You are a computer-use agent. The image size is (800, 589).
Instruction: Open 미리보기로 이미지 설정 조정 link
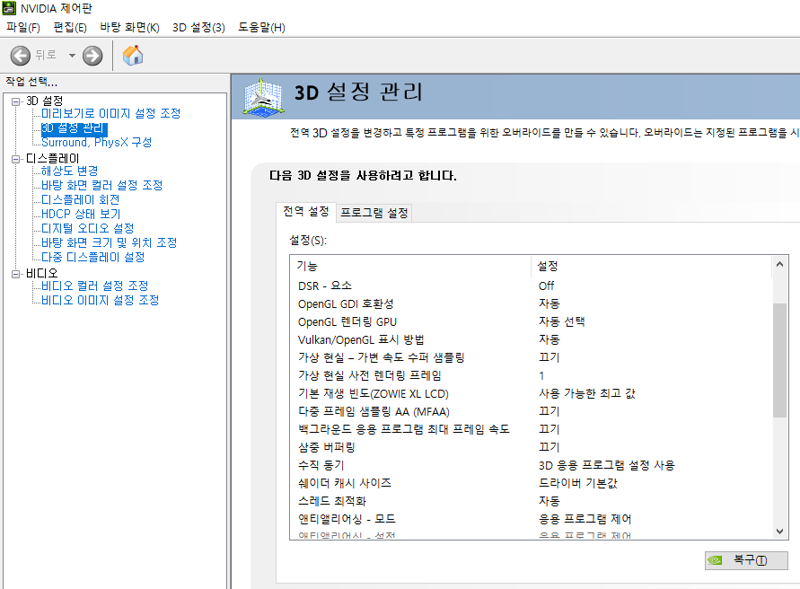[x=111, y=113]
